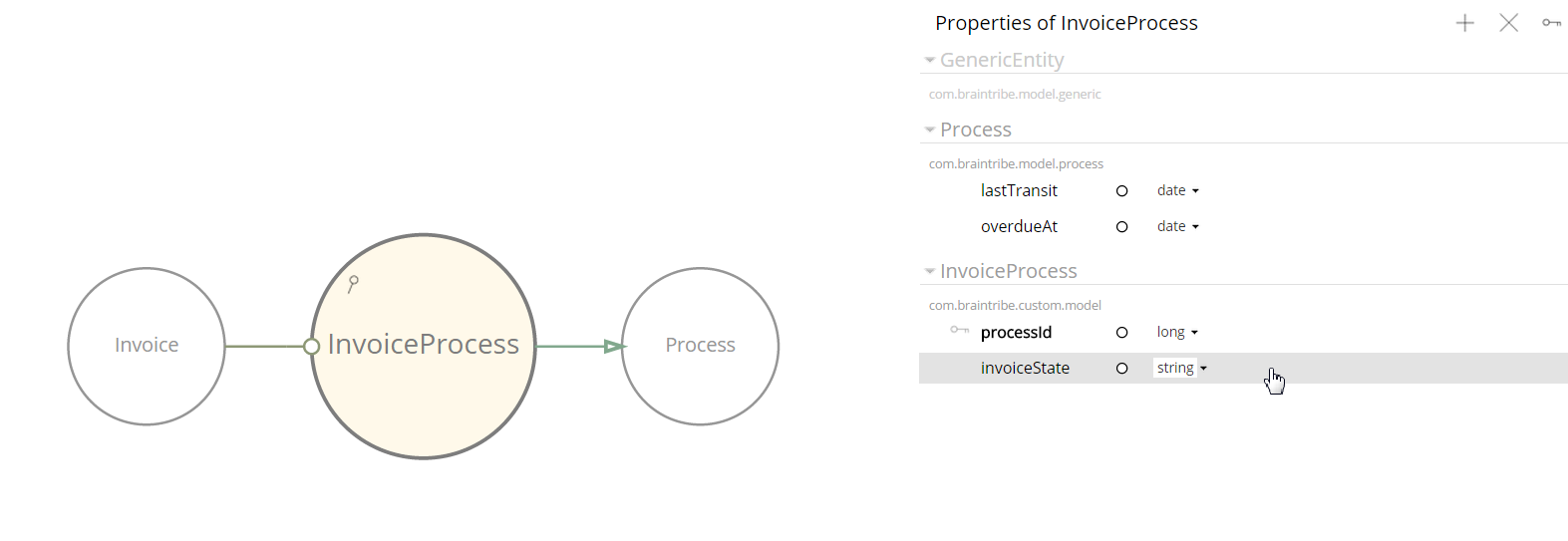The image size is (1568, 541).
Task: Select the Invoice node in the diagram
Action: (147, 346)
